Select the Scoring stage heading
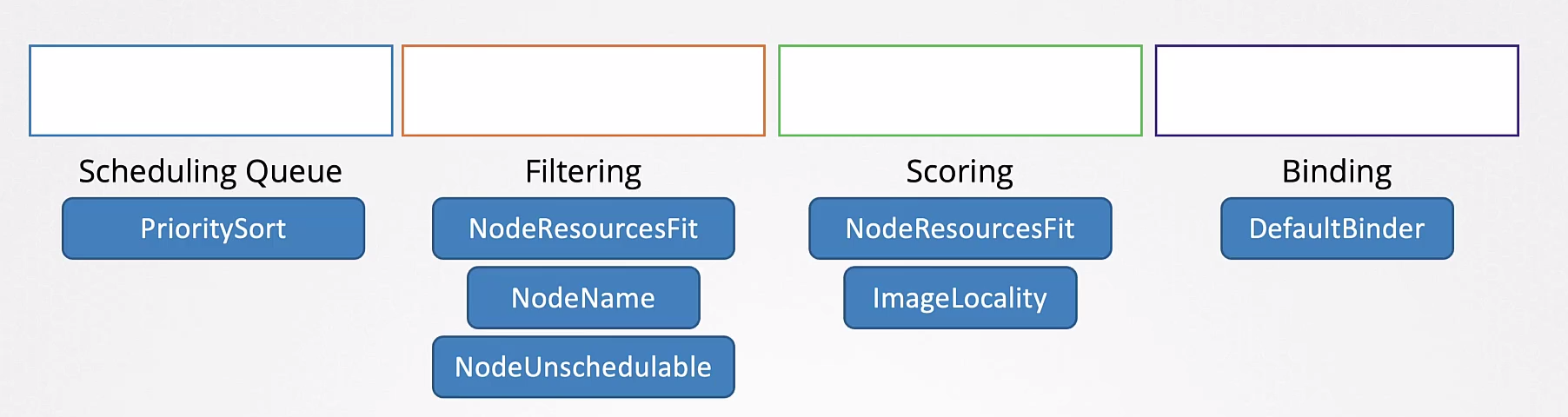This screenshot has width=1568, height=417. click(960, 172)
